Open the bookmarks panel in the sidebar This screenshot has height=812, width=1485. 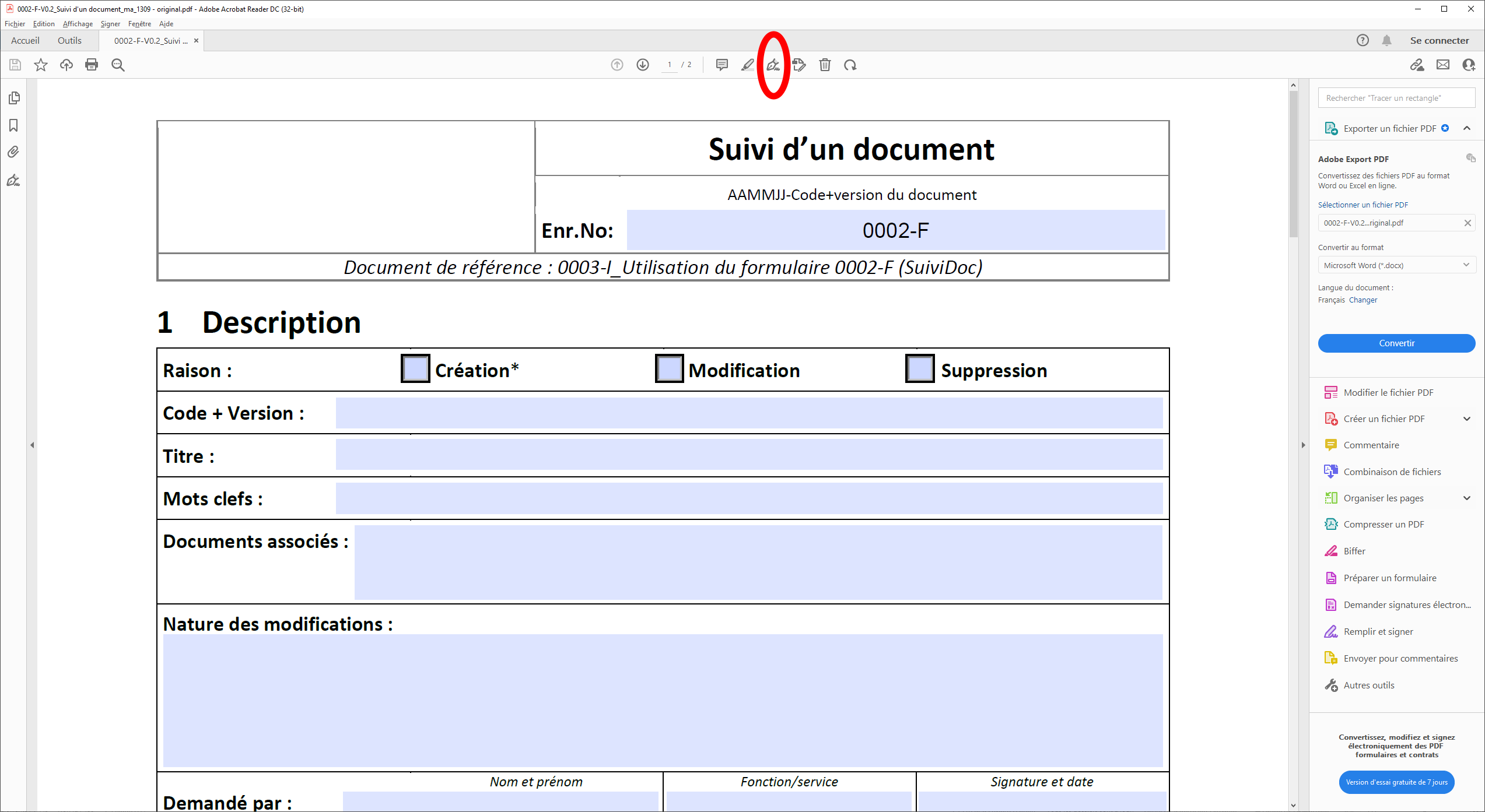pos(13,125)
